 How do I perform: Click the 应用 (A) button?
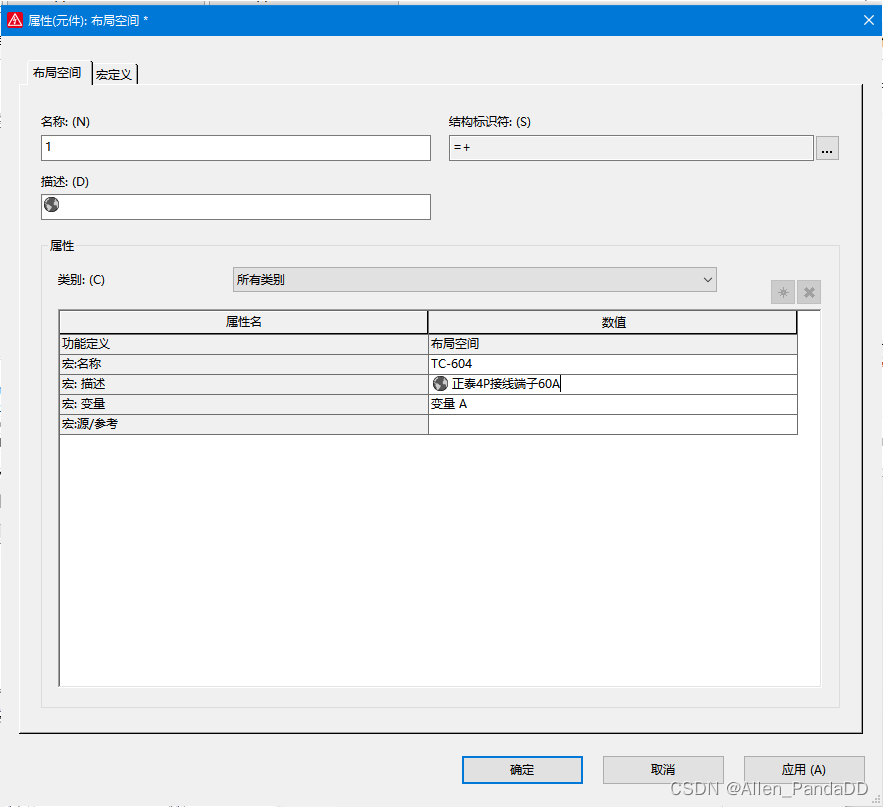point(803,769)
